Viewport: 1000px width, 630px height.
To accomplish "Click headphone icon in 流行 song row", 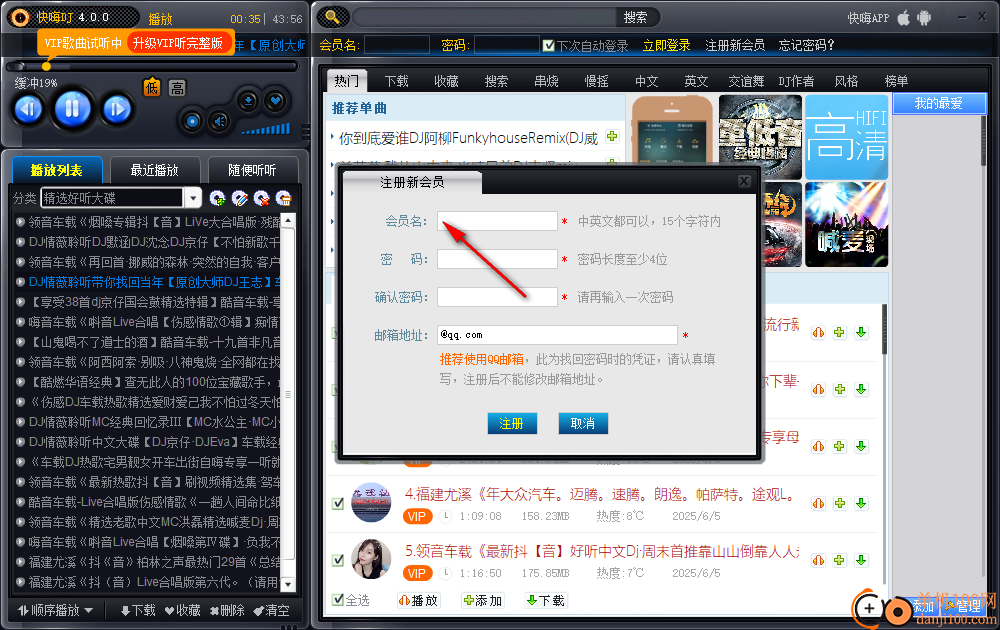I will 818,332.
